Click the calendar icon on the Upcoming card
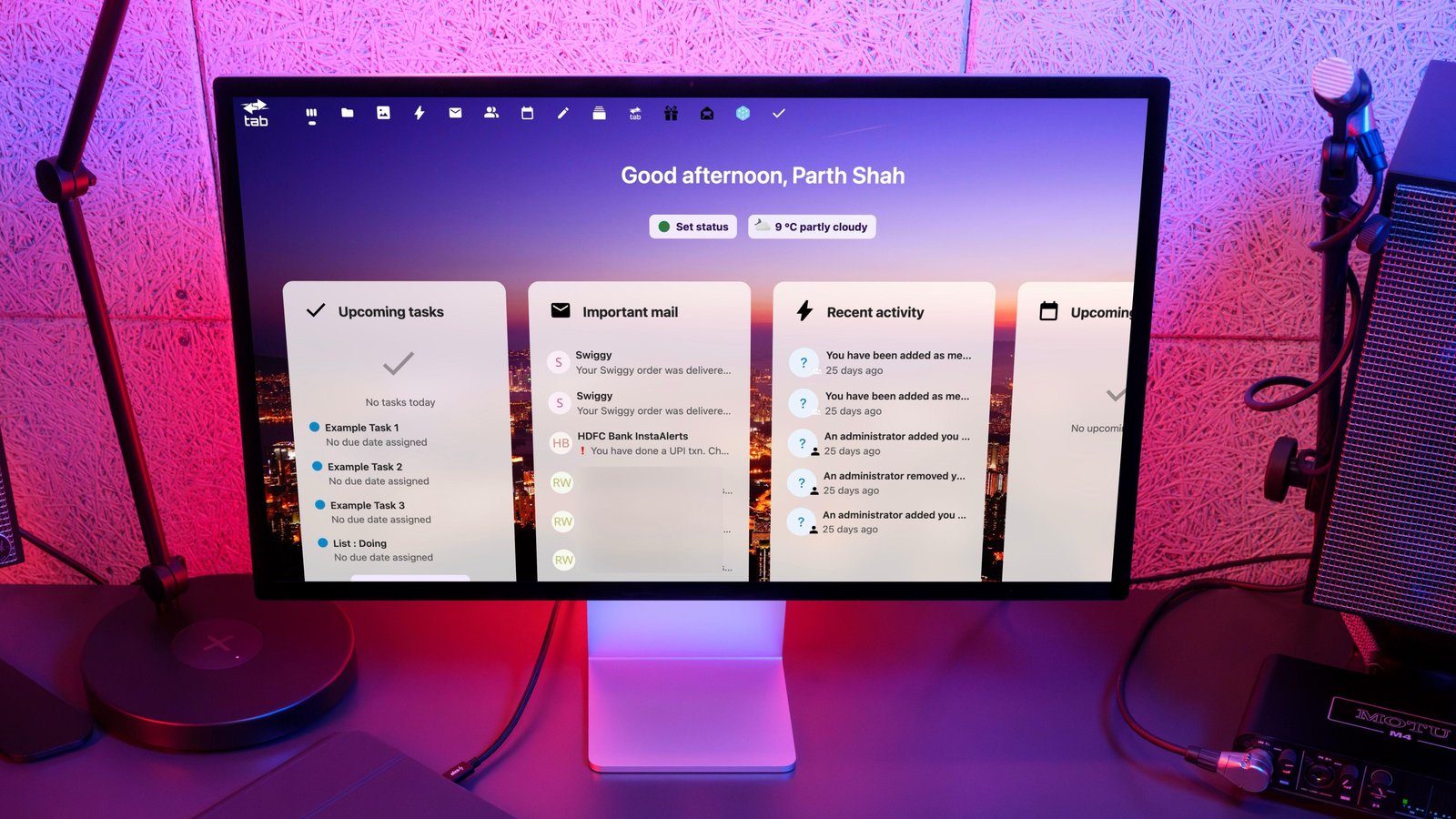The image size is (1456, 819). click(x=1048, y=311)
